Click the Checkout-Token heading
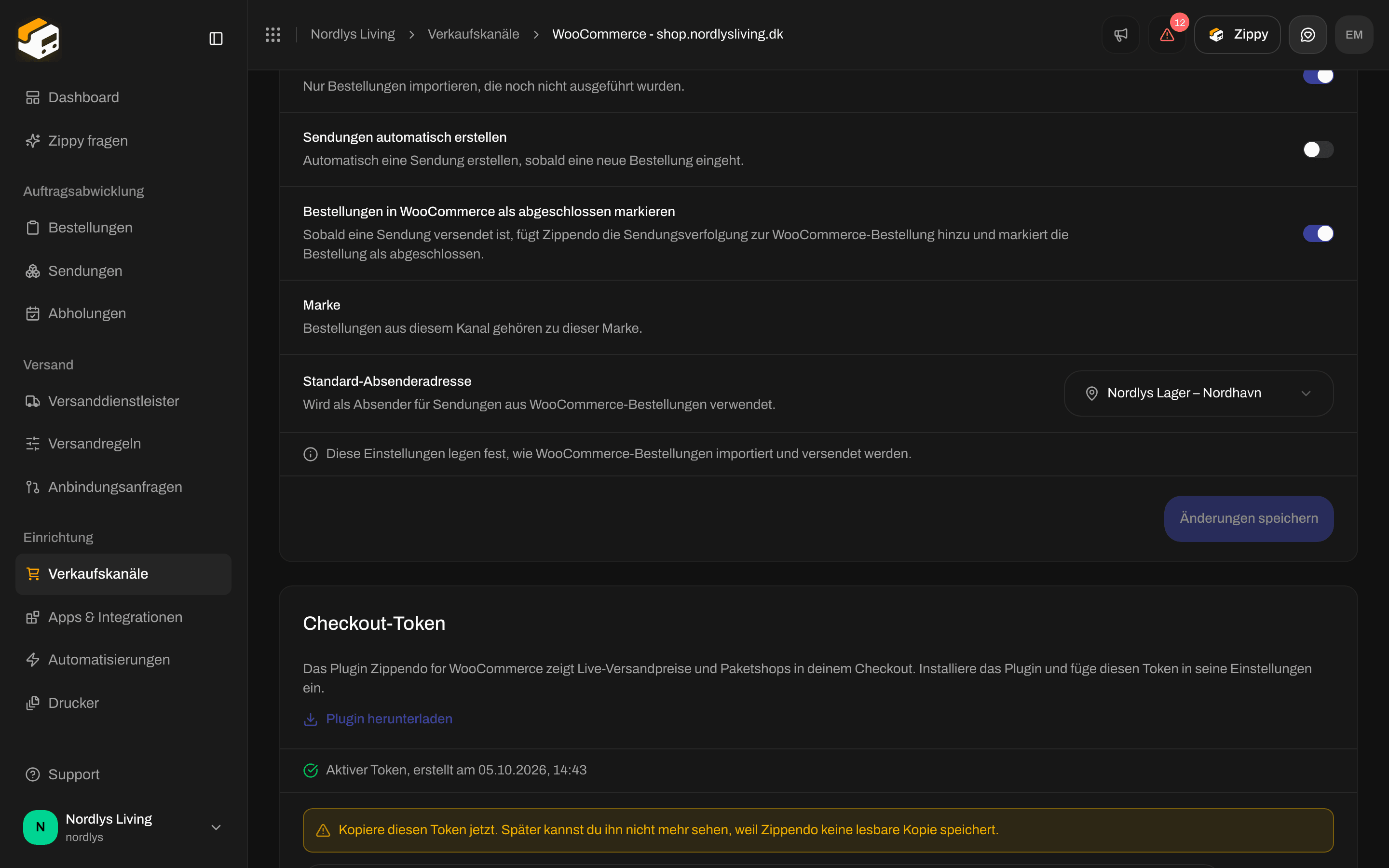The height and width of the screenshot is (868, 1389). [x=374, y=624]
